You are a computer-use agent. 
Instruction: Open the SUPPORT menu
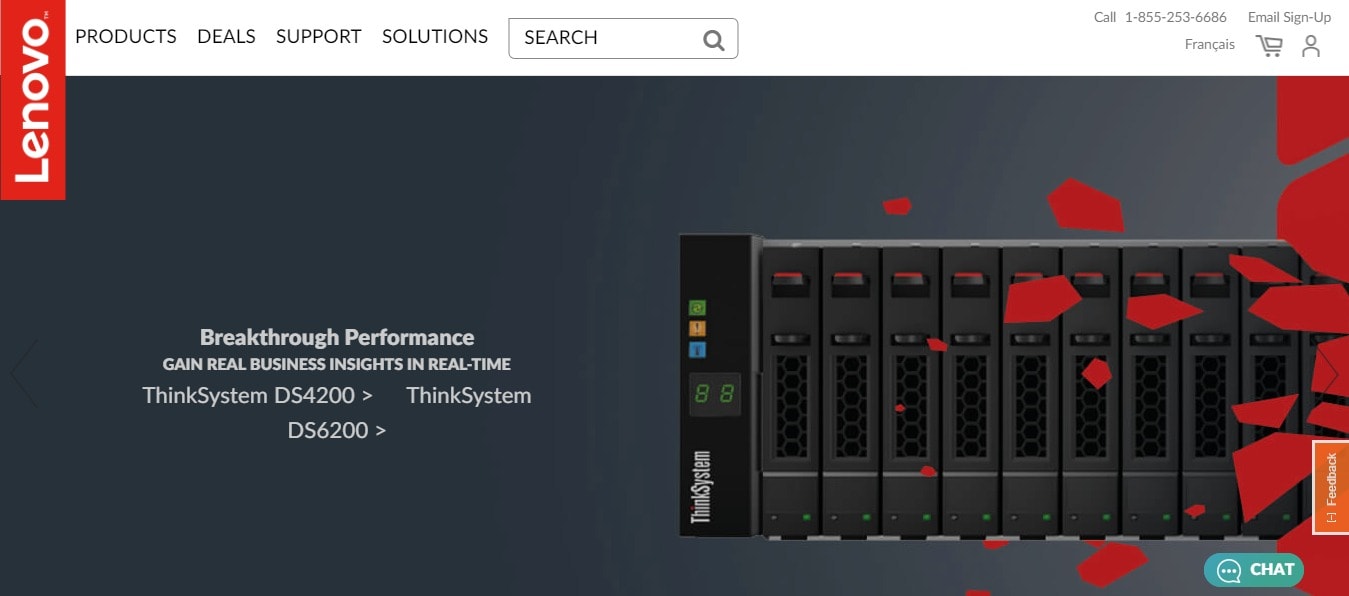tap(318, 37)
